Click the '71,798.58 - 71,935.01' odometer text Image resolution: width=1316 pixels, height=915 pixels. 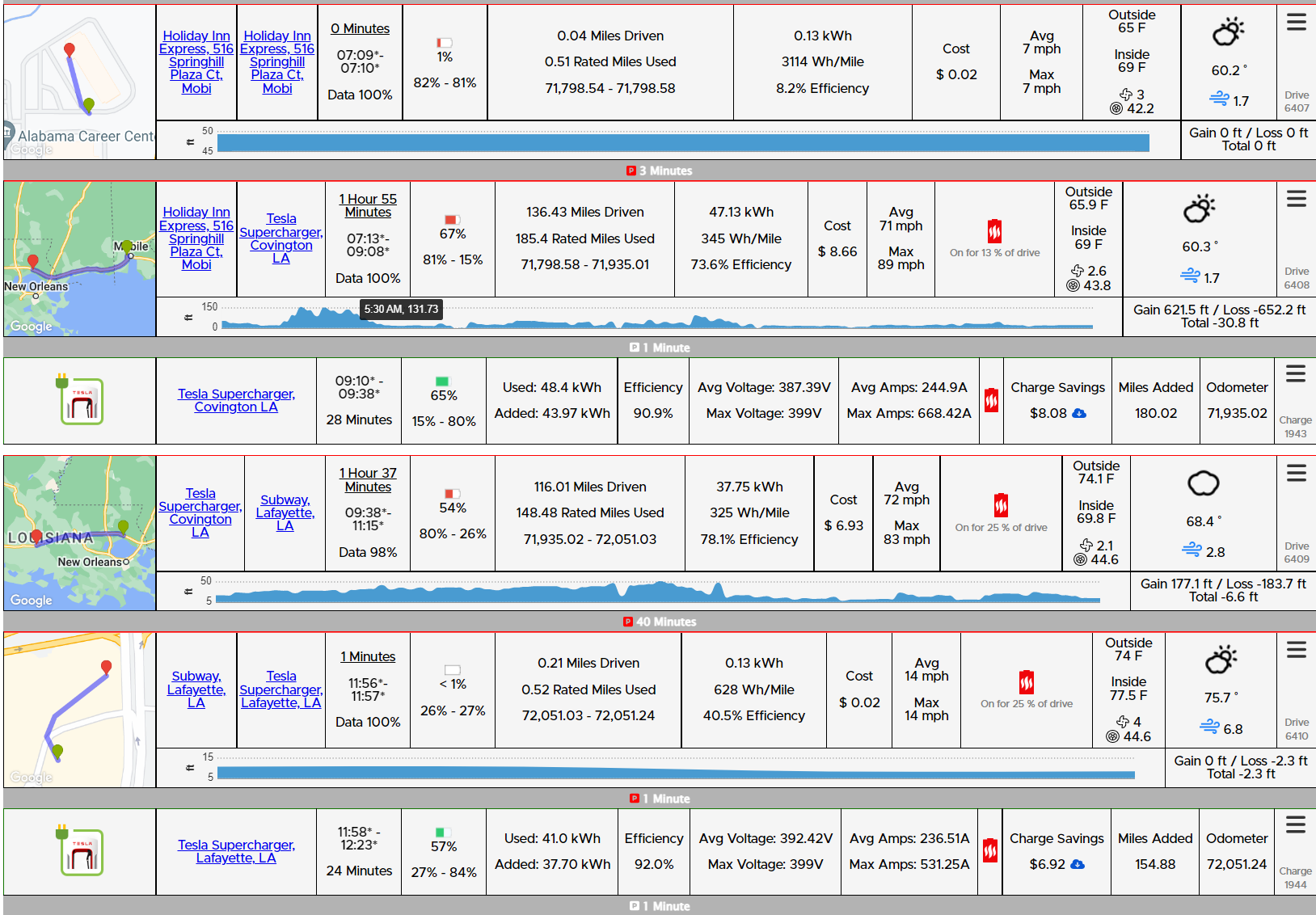[585, 264]
